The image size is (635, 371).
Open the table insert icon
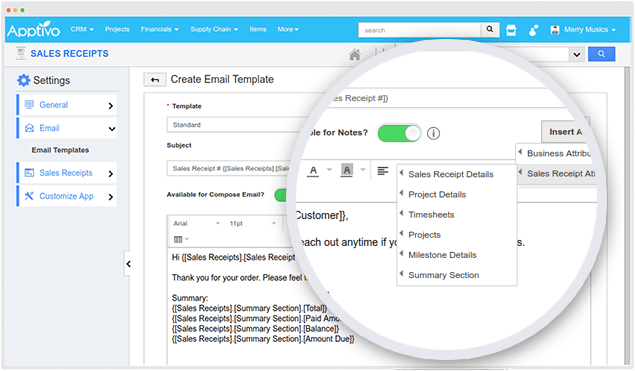[x=181, y=239]
